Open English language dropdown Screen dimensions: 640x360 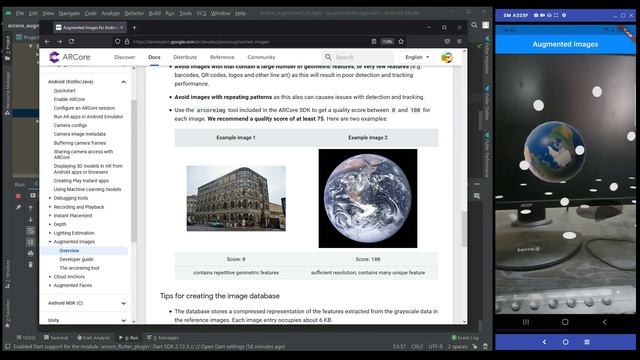[x=417, y=57]
